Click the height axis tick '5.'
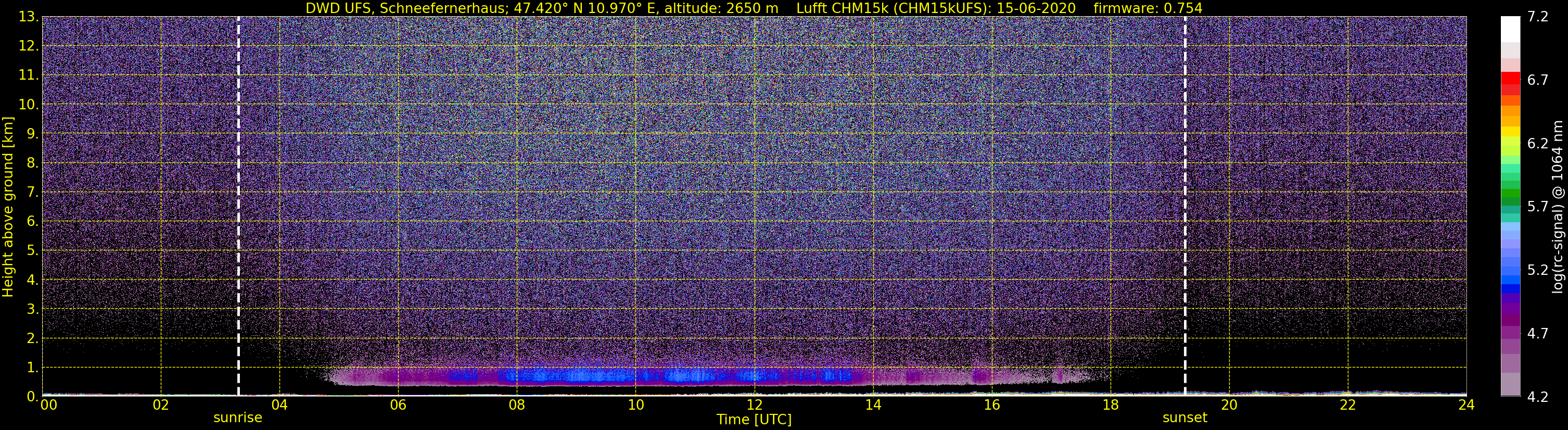This screenshot has height=430, width=1568. tap(32, 251)
